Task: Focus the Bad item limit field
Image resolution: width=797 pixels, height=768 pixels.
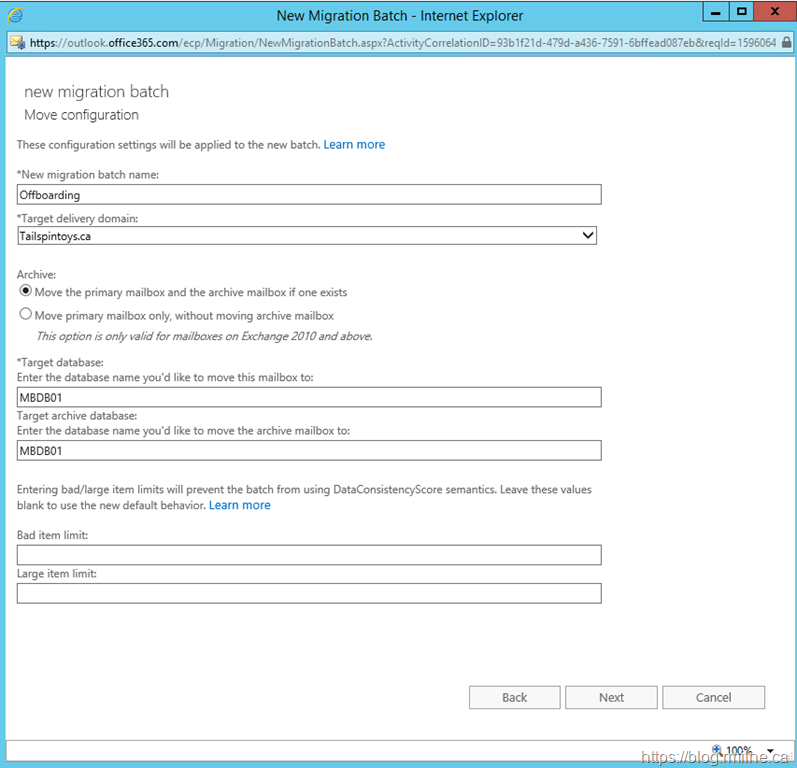Action: coord(309,555)
